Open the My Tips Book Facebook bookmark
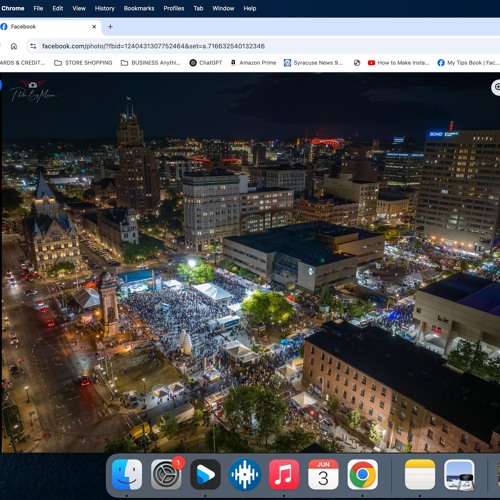This screenshot has height=500, width=500. 468,63
